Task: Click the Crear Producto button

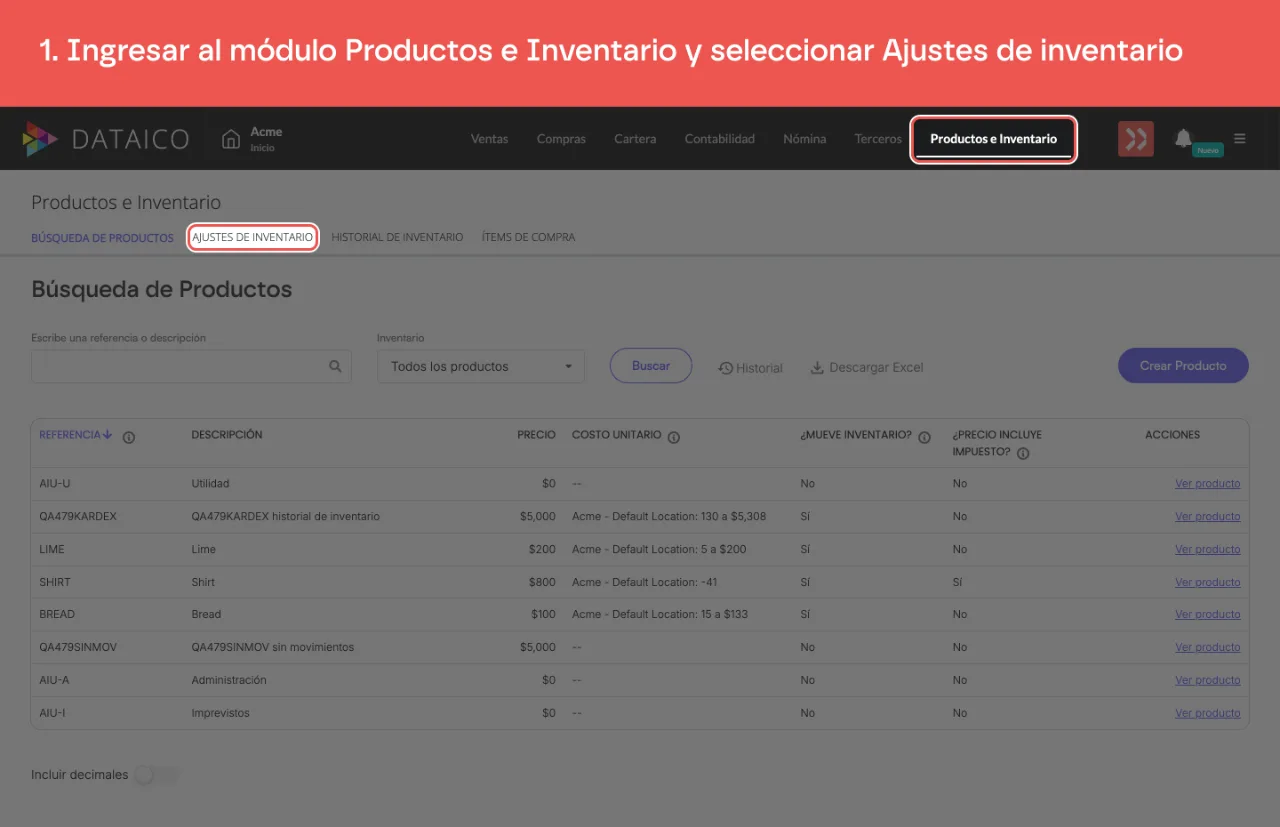Action: click(1183, 366)
